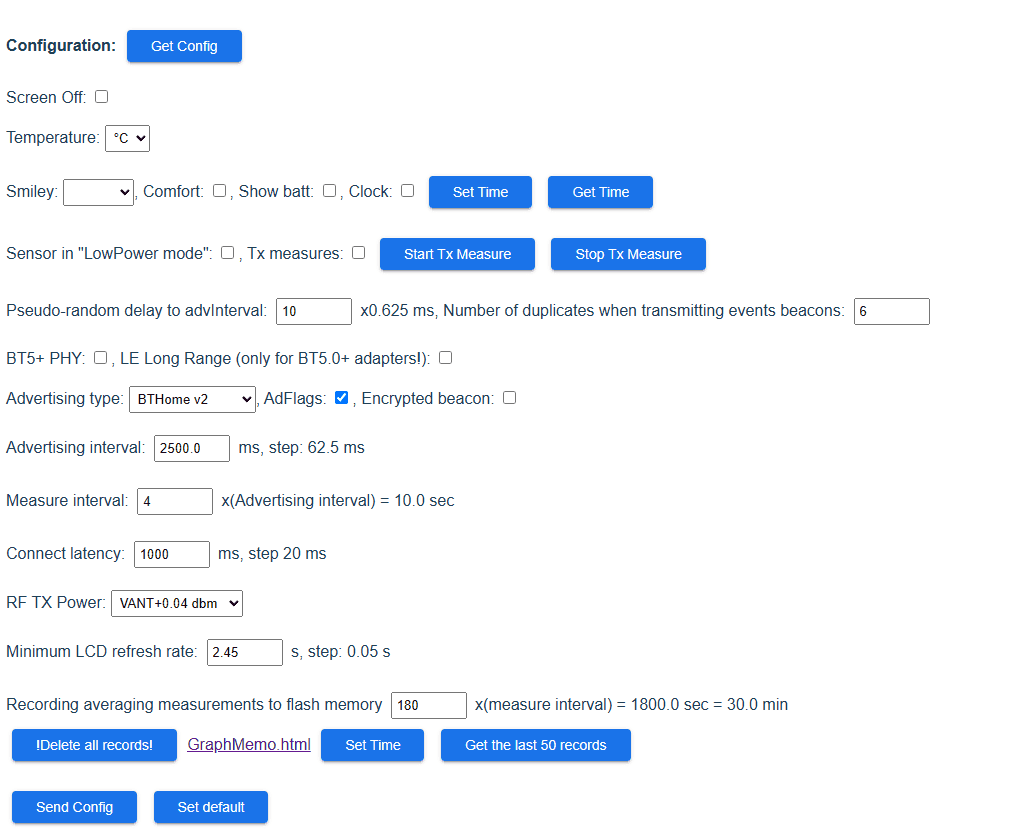
Task: Click Get Time button
Action: (600, 192)
